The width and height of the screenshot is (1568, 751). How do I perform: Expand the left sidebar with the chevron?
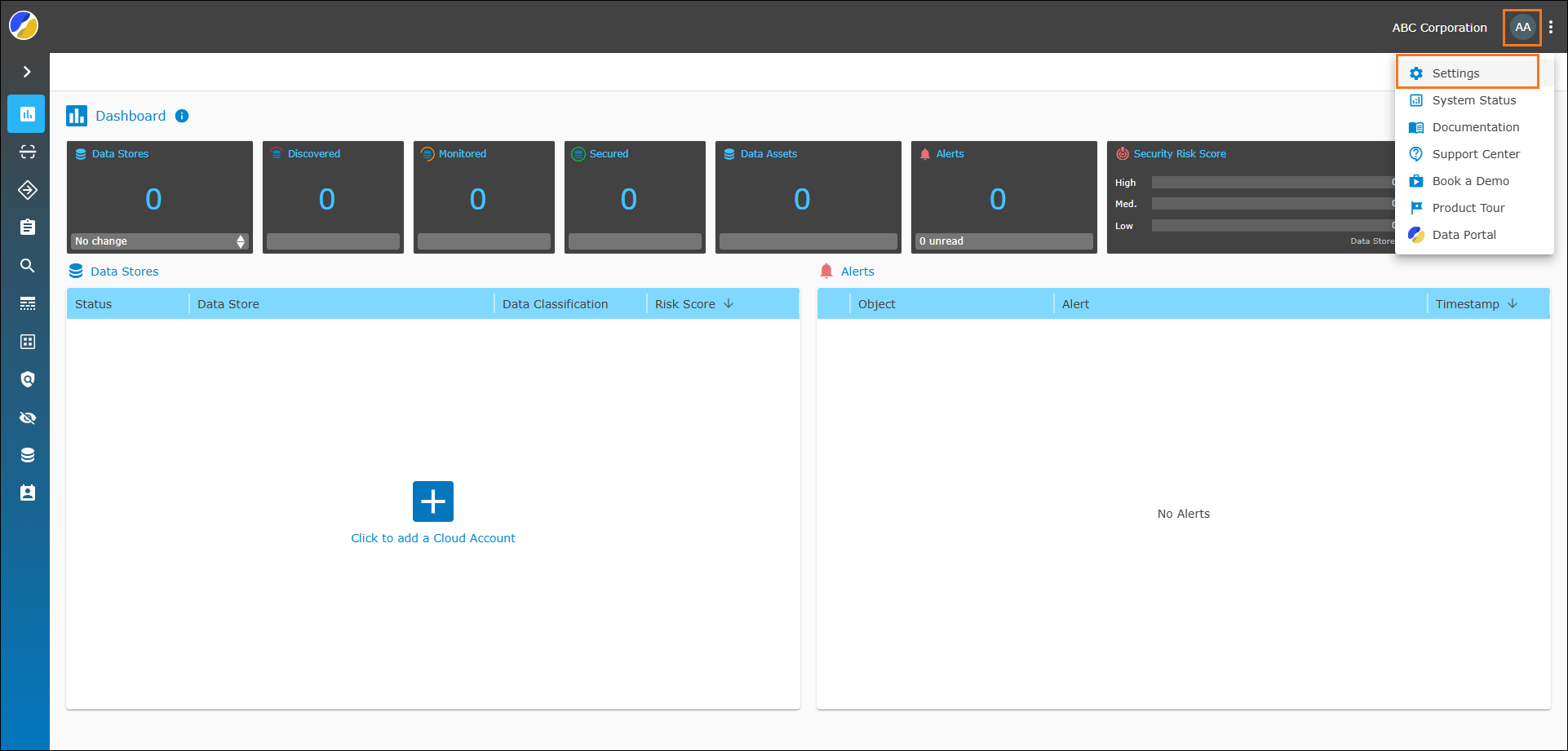point(27,72)
